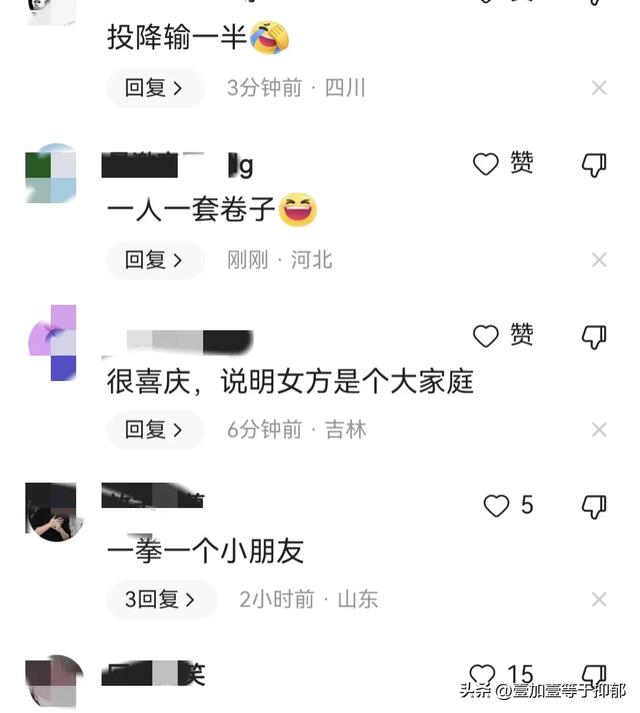Screen dimensions: 640x713
Task: Open the purple avatar user's profile
Action: (51, 342)
